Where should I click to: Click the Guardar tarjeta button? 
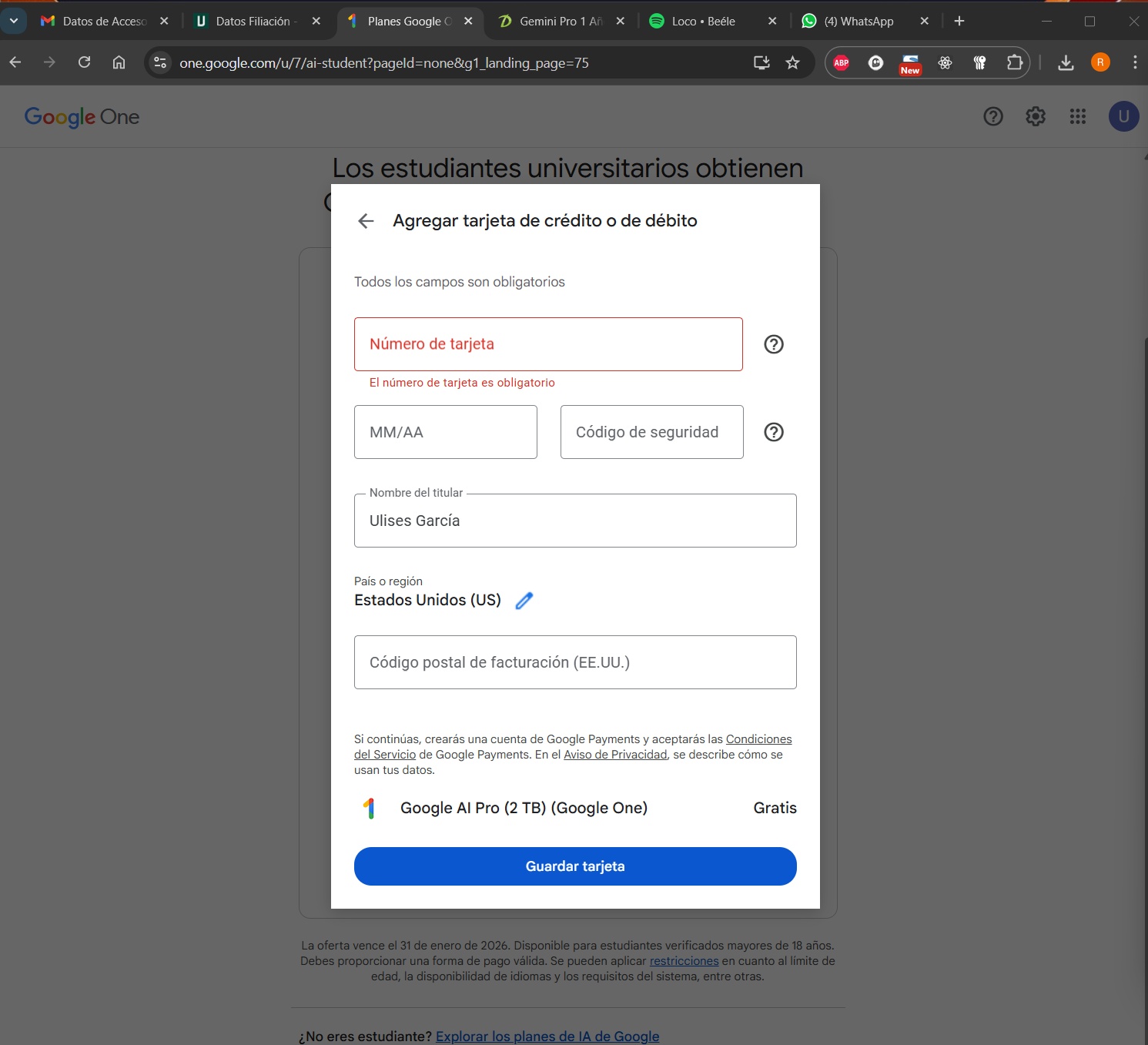tap(575, 866)
